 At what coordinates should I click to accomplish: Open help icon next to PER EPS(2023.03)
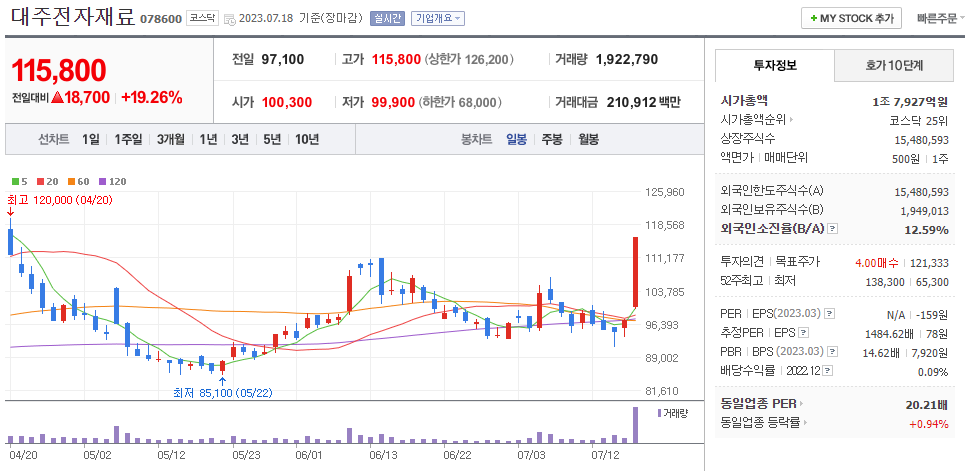pyautogui.click(x=830, y=313)
